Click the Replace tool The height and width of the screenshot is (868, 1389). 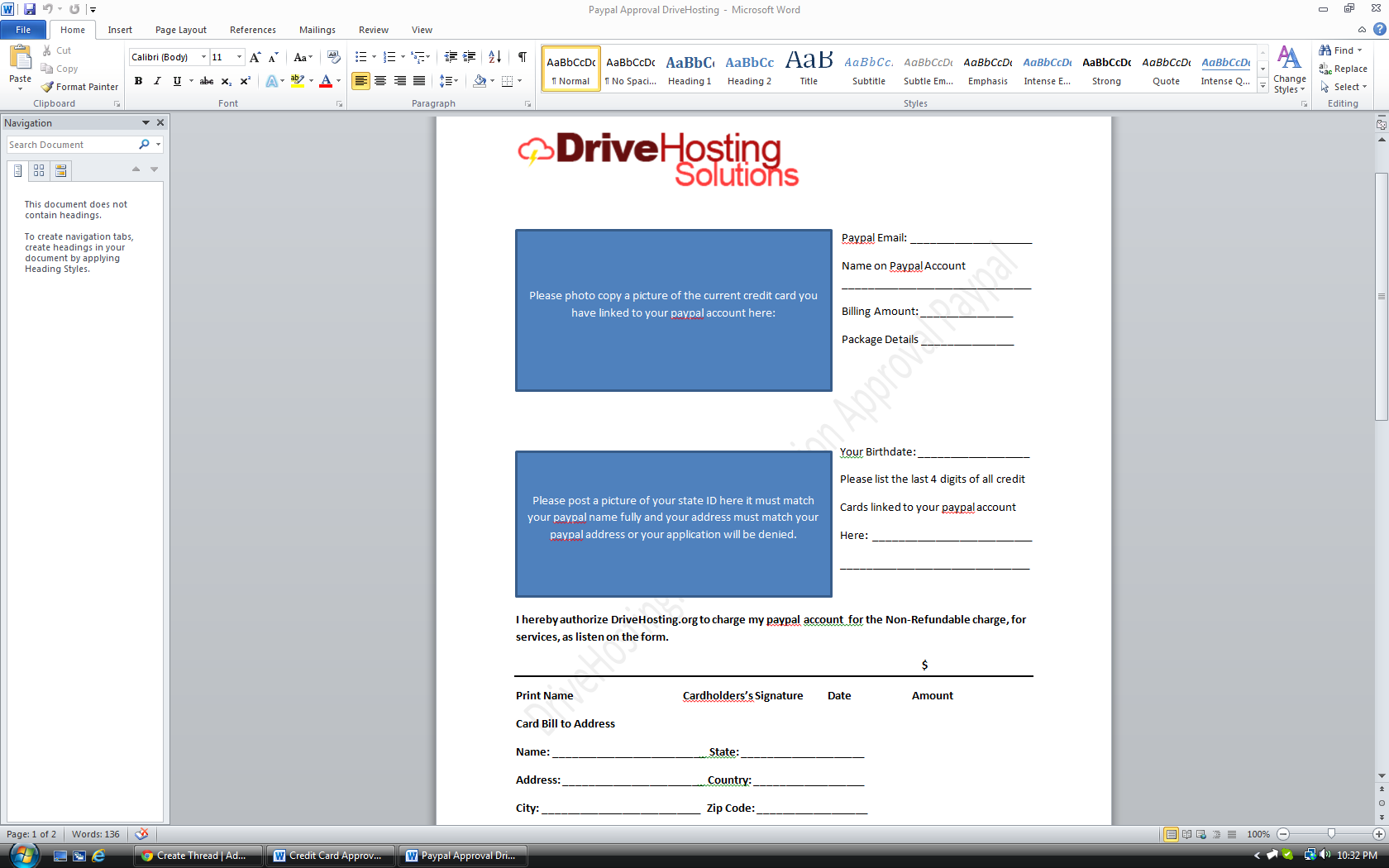[x=1344, y=69]
